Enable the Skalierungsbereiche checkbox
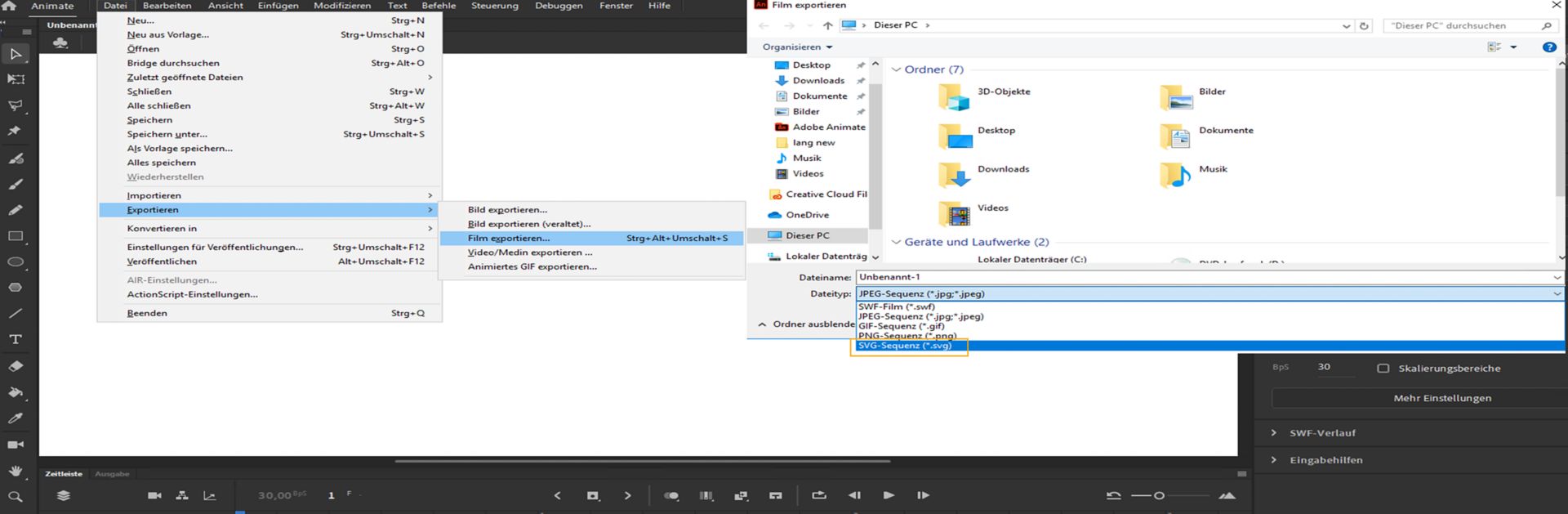The height and width of the screenshot is (514, 1568). click(x=1383, y=369)
